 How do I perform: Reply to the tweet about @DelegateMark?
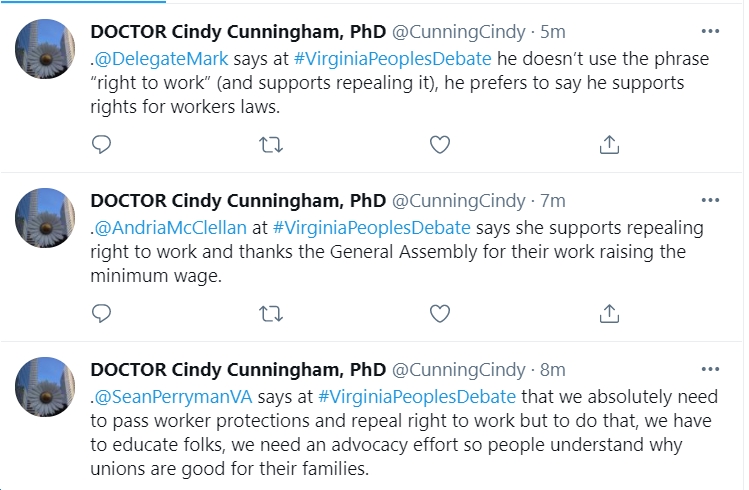(101, 144)
